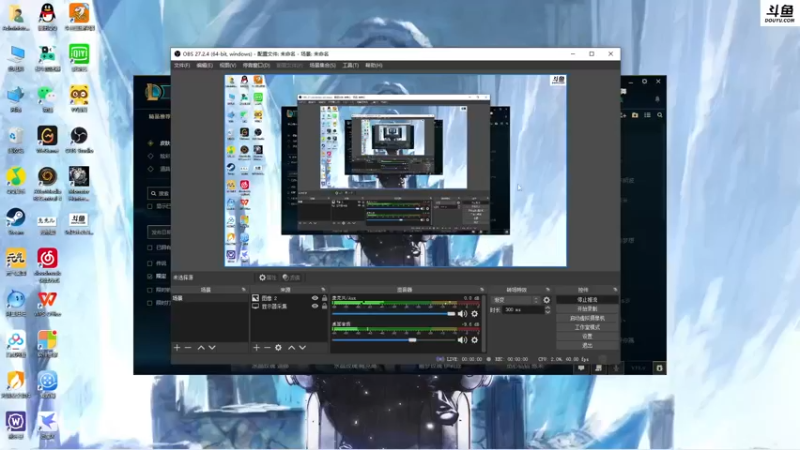Open the 停靠窗口(D) menu
Viewport: 800px width, 450px height.
(x=256, y=65)
